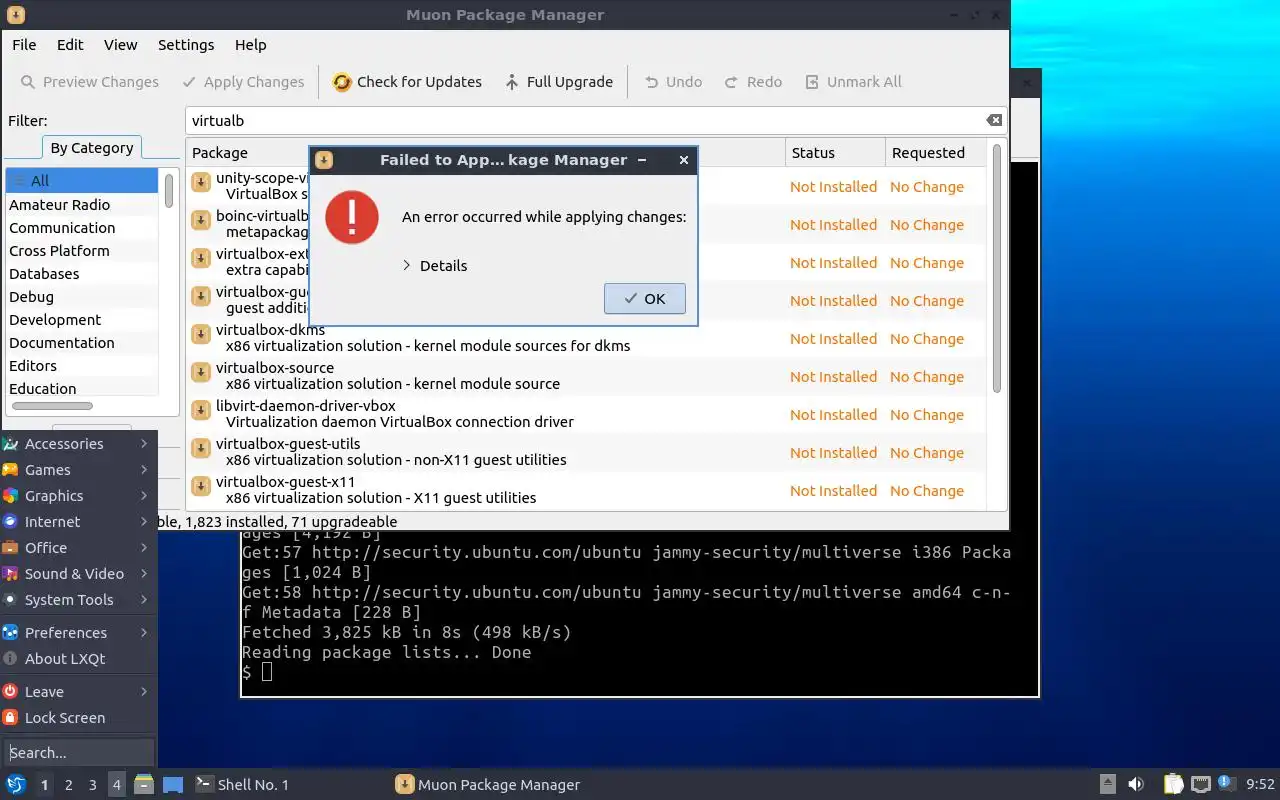
Task: Expand the Details section in error dialog
Action: 434,266
